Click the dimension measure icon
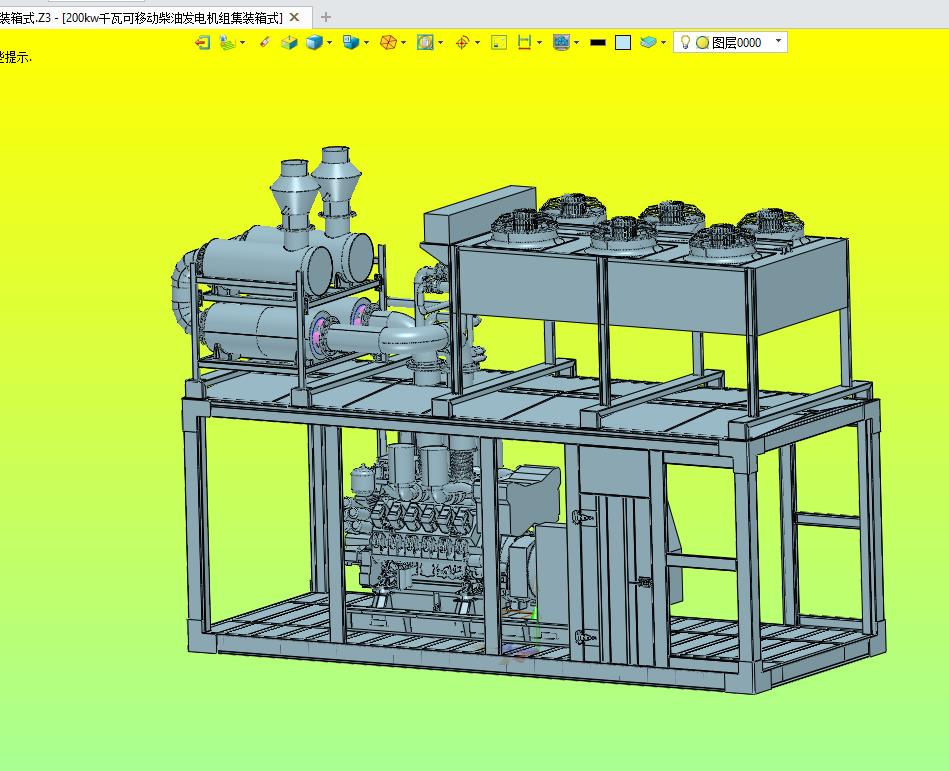Viewport: 949px width, 771px height. [x=524, y=42]
